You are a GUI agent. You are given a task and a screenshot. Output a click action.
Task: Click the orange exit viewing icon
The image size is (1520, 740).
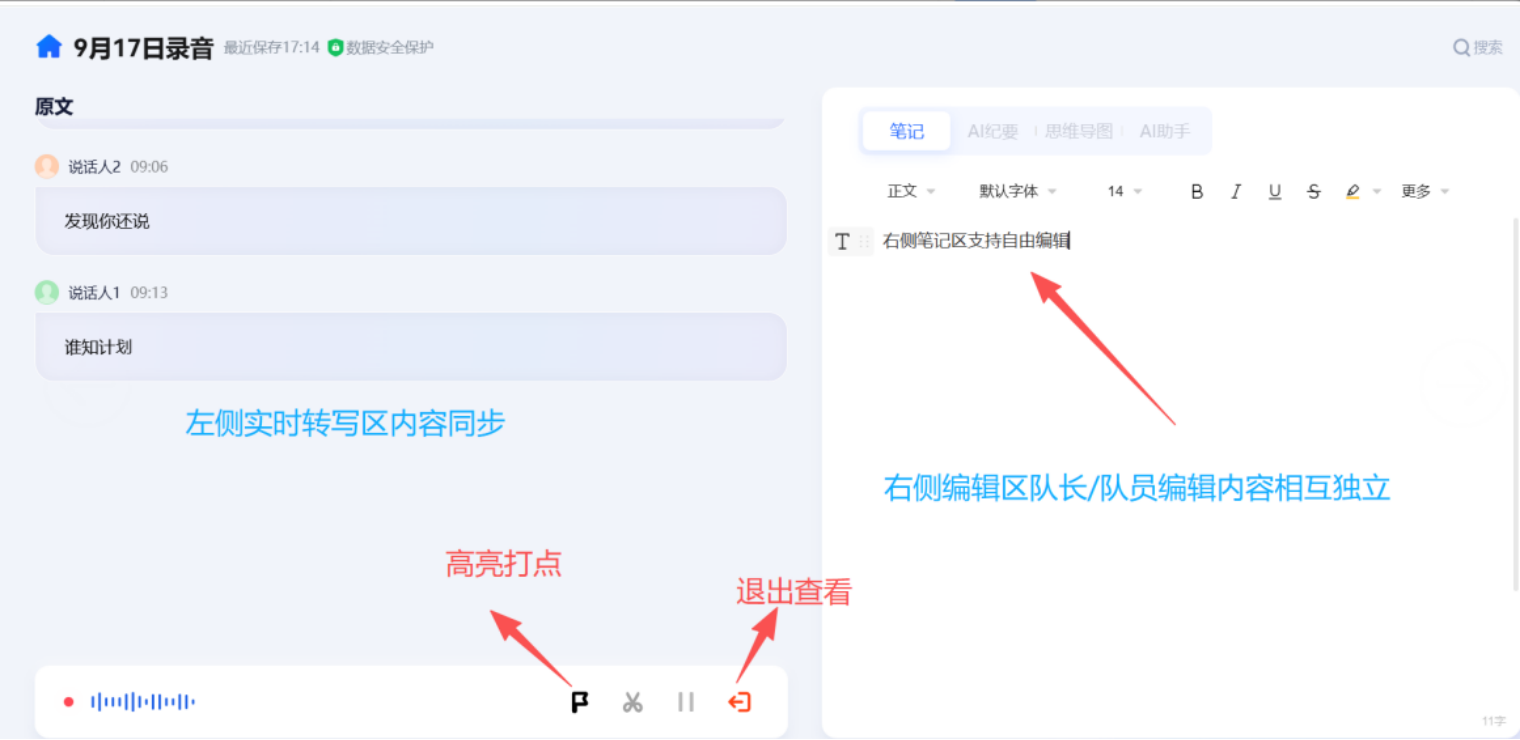(739, 702)
